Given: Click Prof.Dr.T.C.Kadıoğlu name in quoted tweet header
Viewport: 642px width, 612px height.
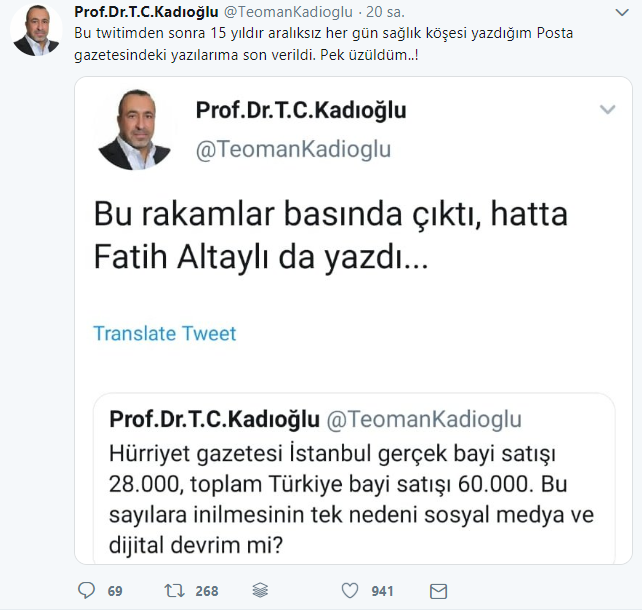Looking at the screenshot, I should coord(301,110).
